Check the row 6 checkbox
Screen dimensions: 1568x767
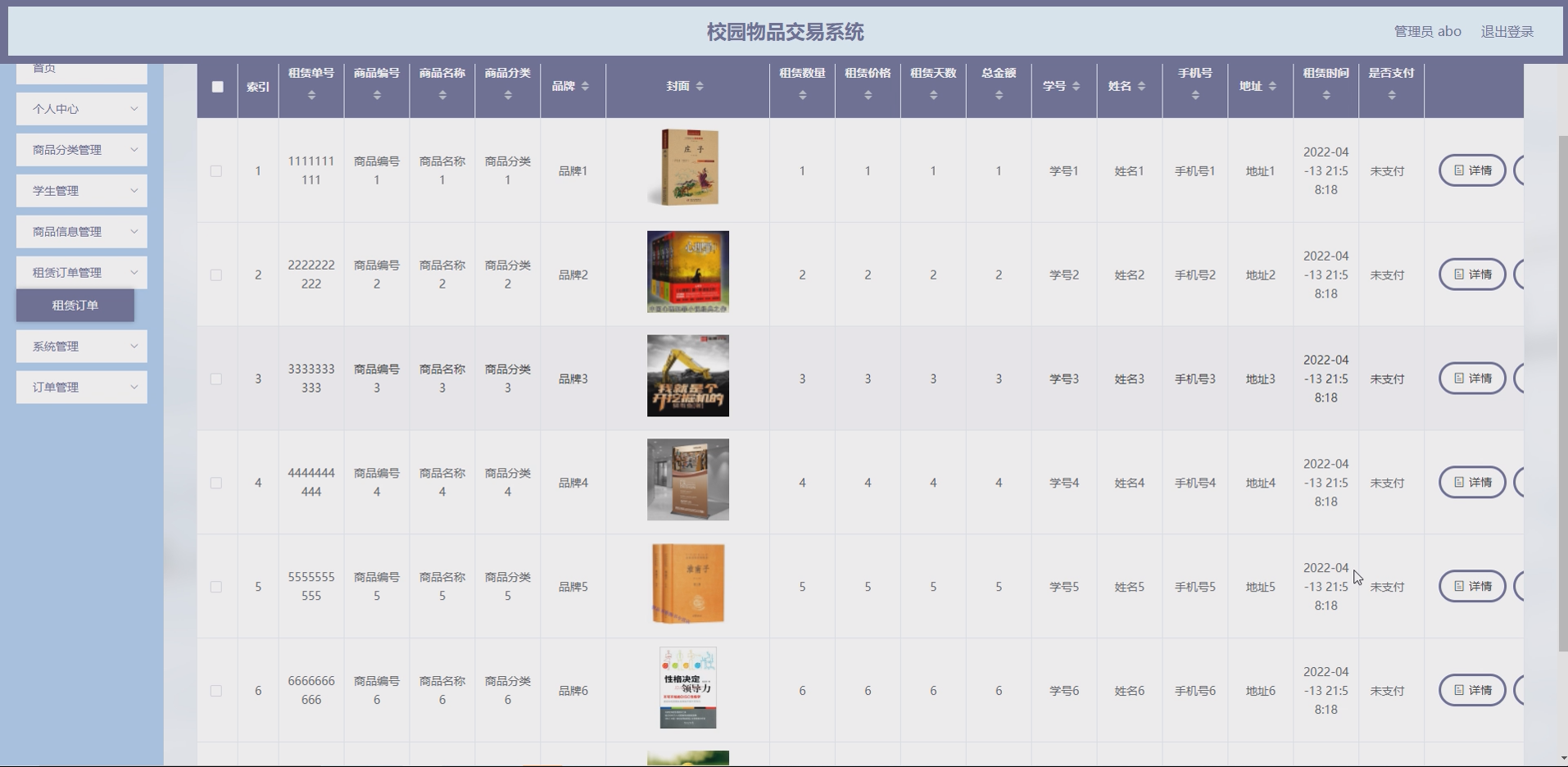tap(216, 692)
